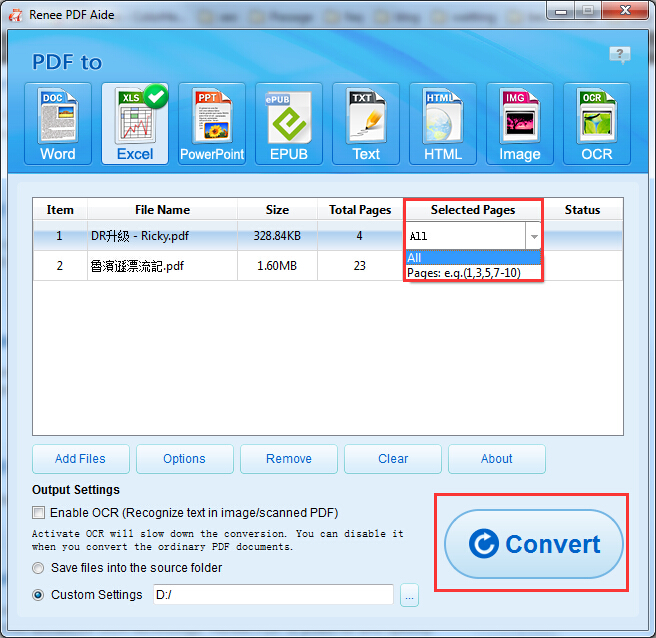656x638 pixels.
Task: Choose HTML conversion format
Action: pyautogui.click(x=443, y=123)
